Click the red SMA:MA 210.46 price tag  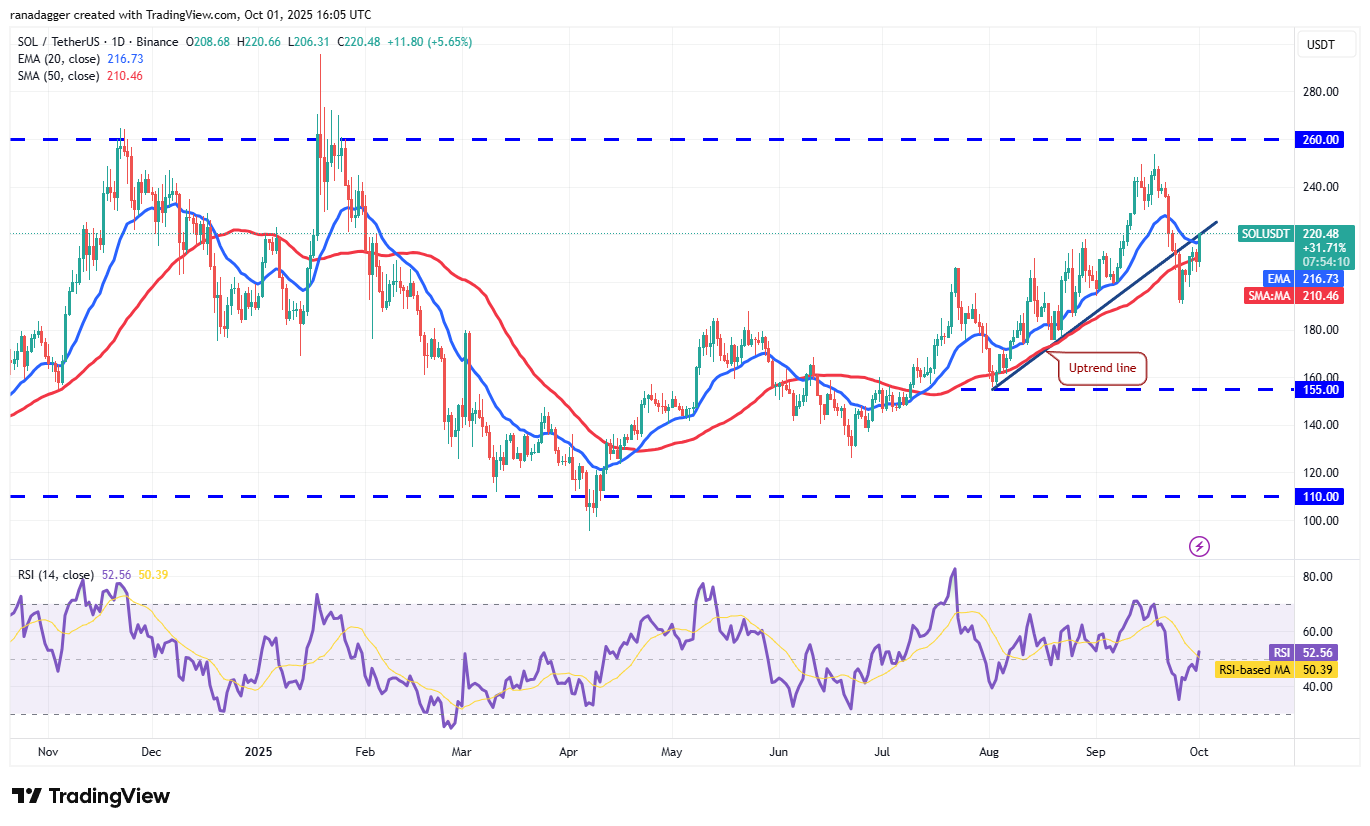click(x=1319, y=295)
